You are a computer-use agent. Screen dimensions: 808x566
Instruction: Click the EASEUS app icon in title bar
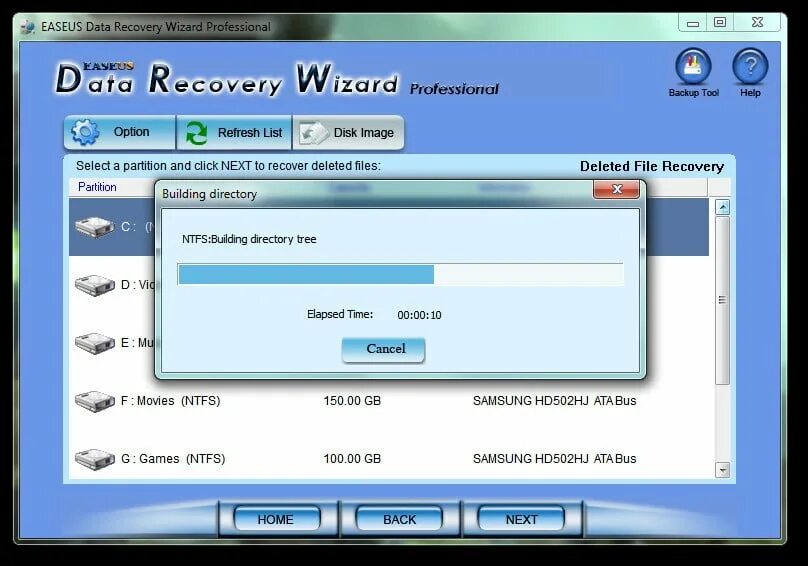[x=28, y=27]
